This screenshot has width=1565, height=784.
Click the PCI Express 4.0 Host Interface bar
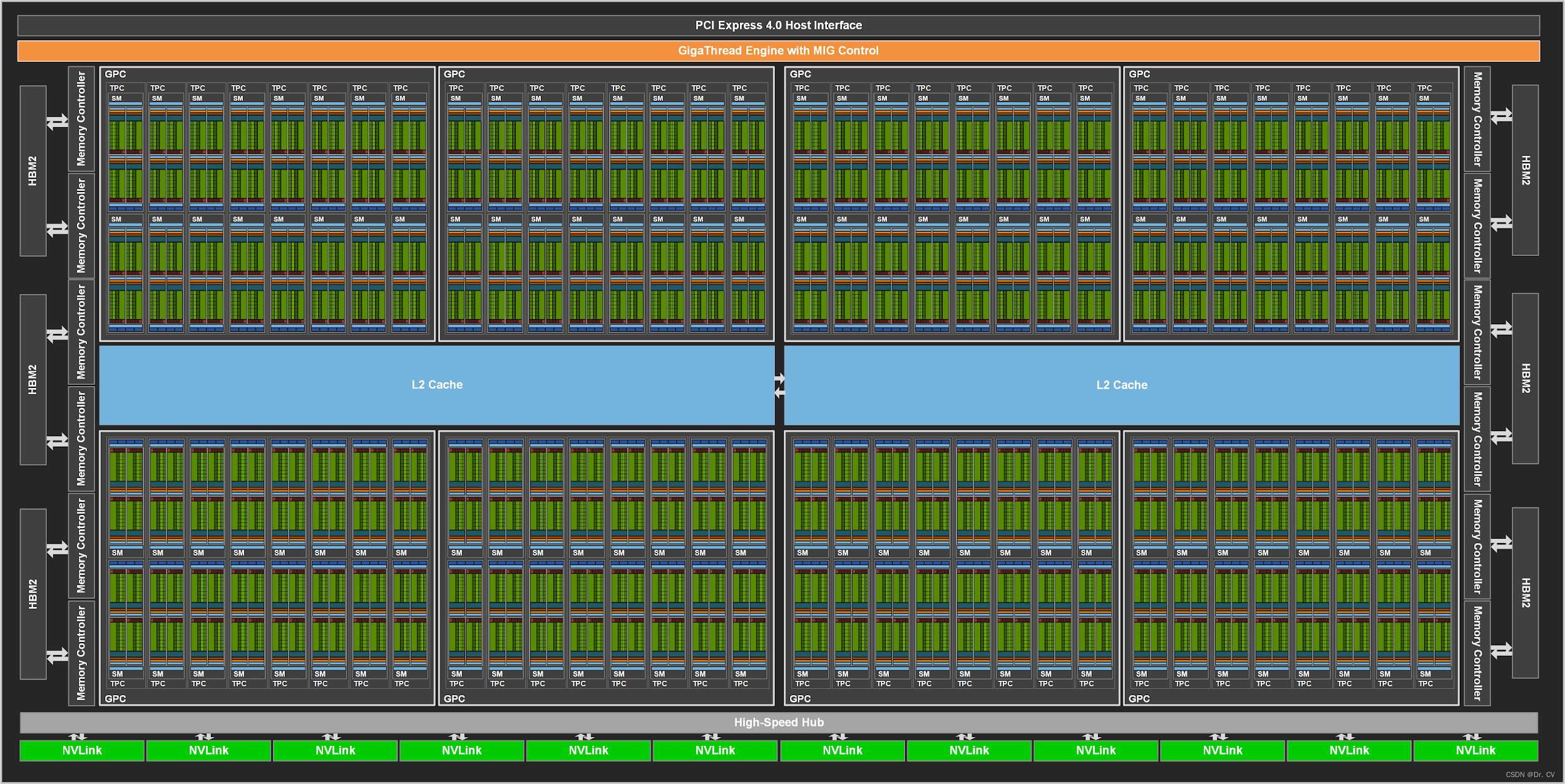coord(778,25)
